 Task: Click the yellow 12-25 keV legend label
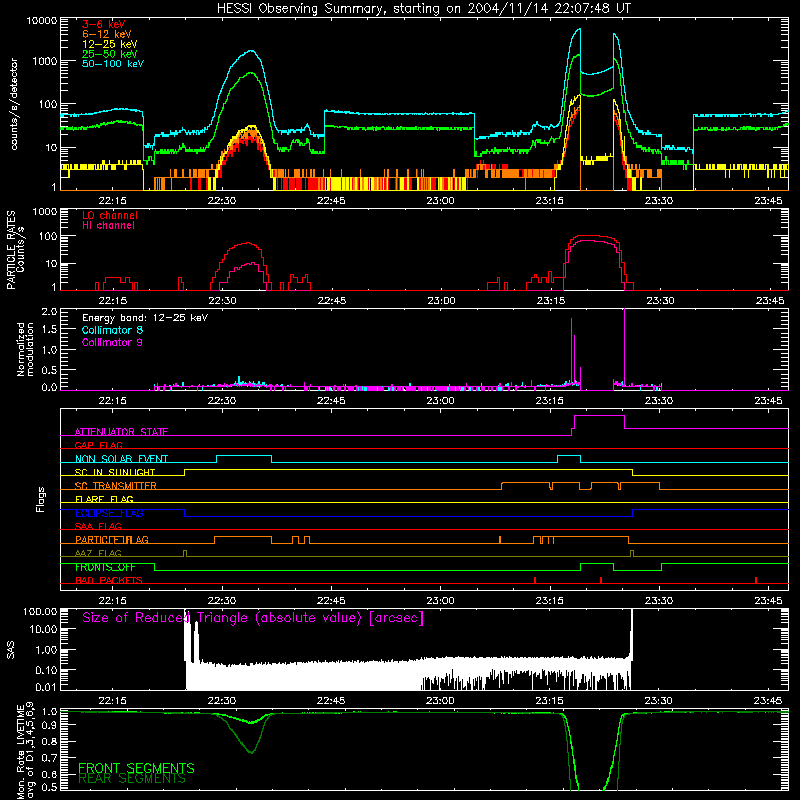(110, 44)
